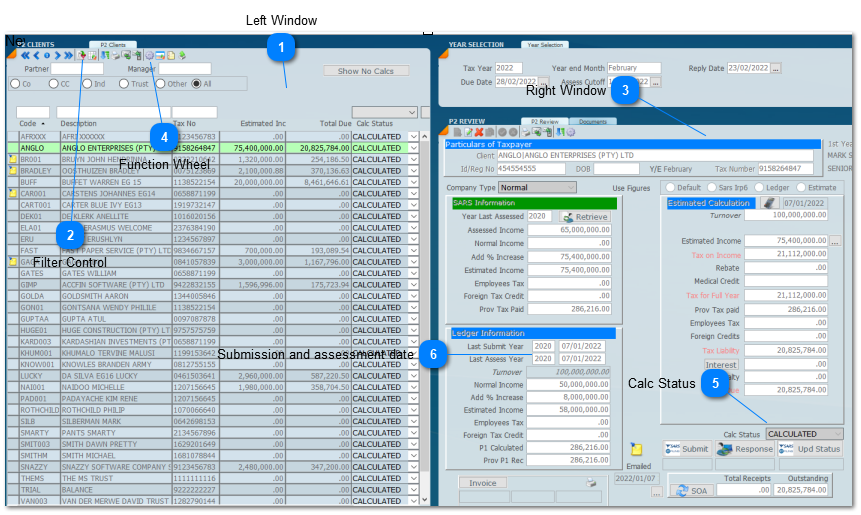861x515 pixels.
Task: Click the Interest button
Action: coord(721,365)
